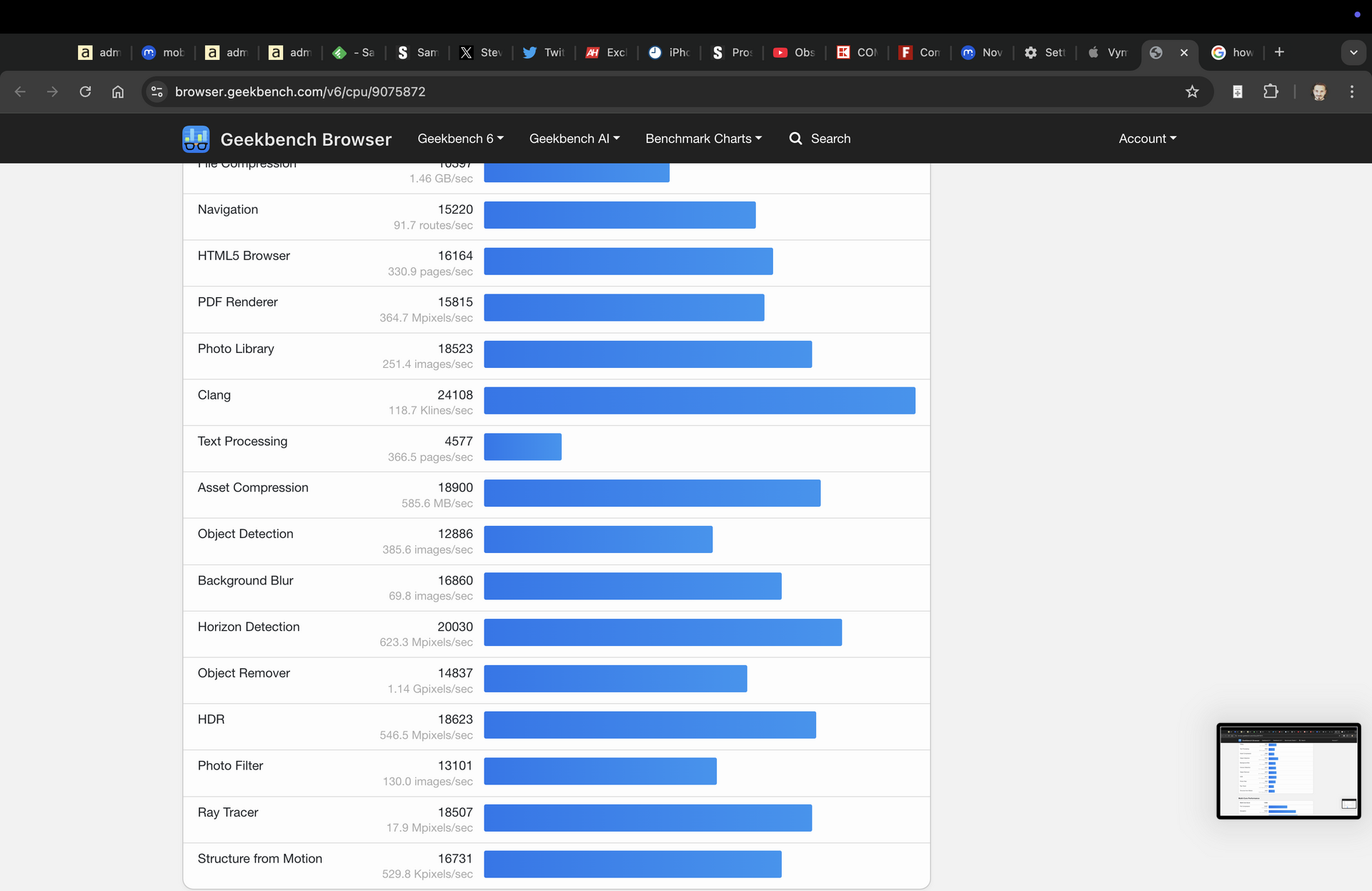Expand the tab search chevron button
1372x891 pixels.
pos(1353,52)
